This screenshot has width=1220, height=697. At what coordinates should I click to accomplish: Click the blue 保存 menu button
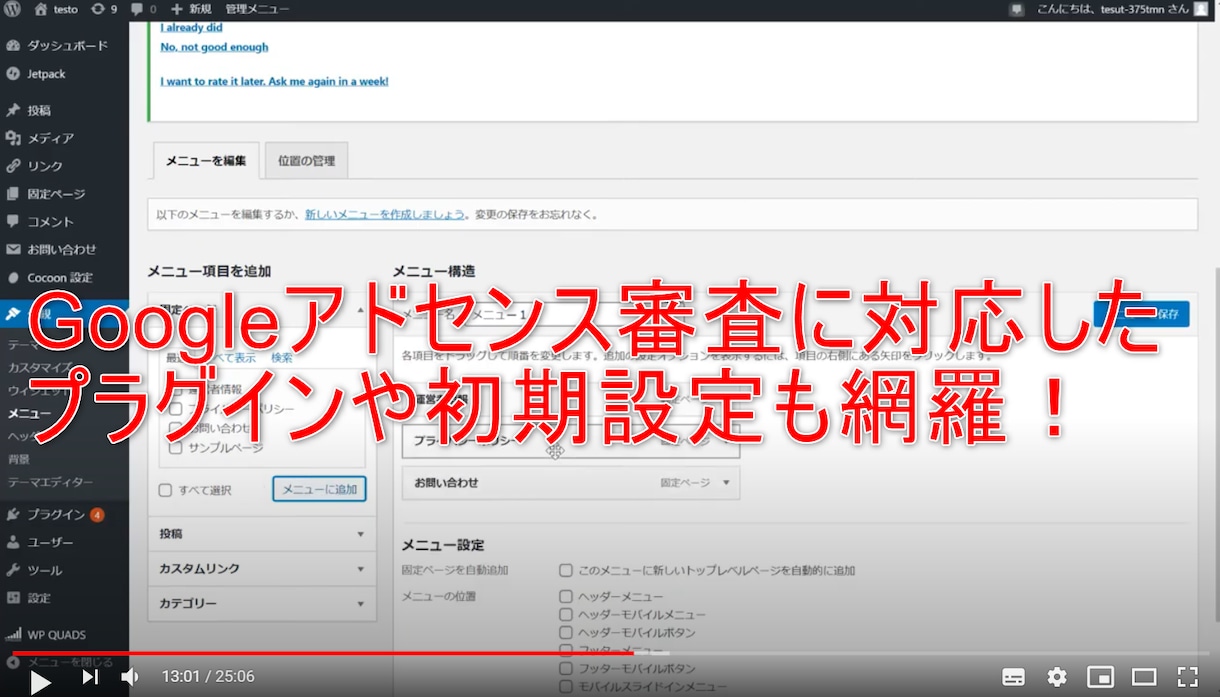[1142, 313]
